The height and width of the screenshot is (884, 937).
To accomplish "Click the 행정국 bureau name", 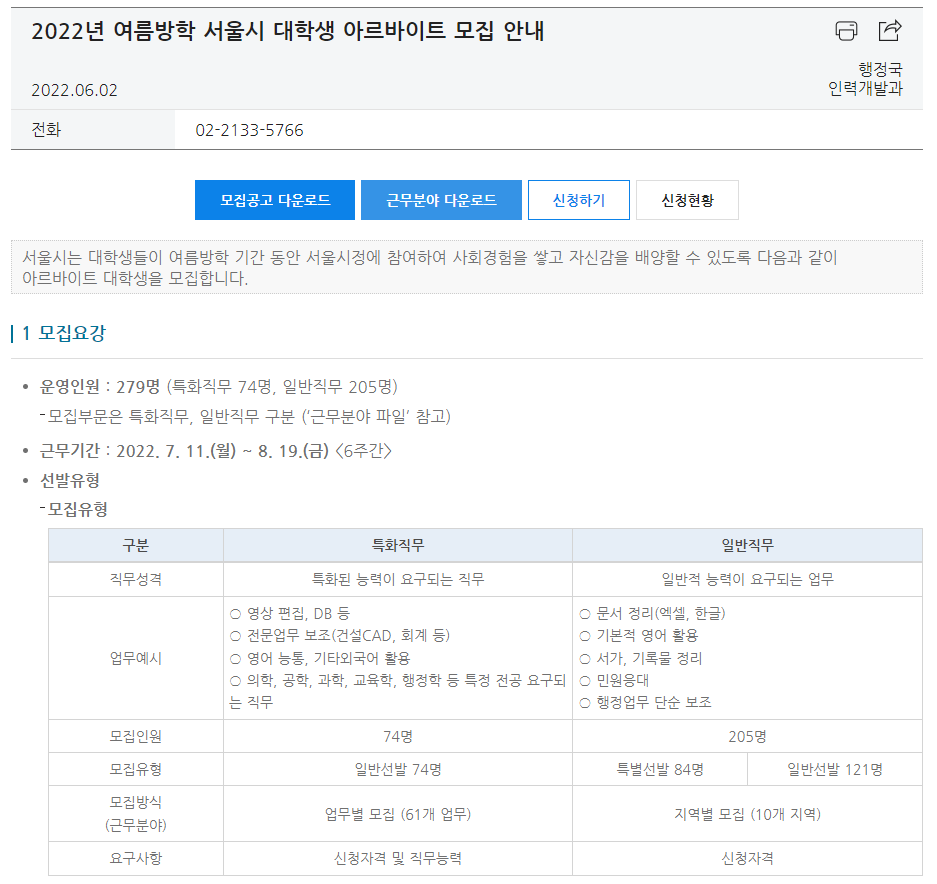I will click(880, 69).
